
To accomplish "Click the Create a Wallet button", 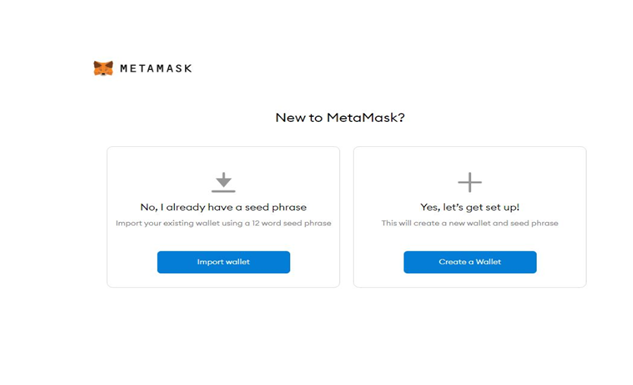I will tap(470, 262).
